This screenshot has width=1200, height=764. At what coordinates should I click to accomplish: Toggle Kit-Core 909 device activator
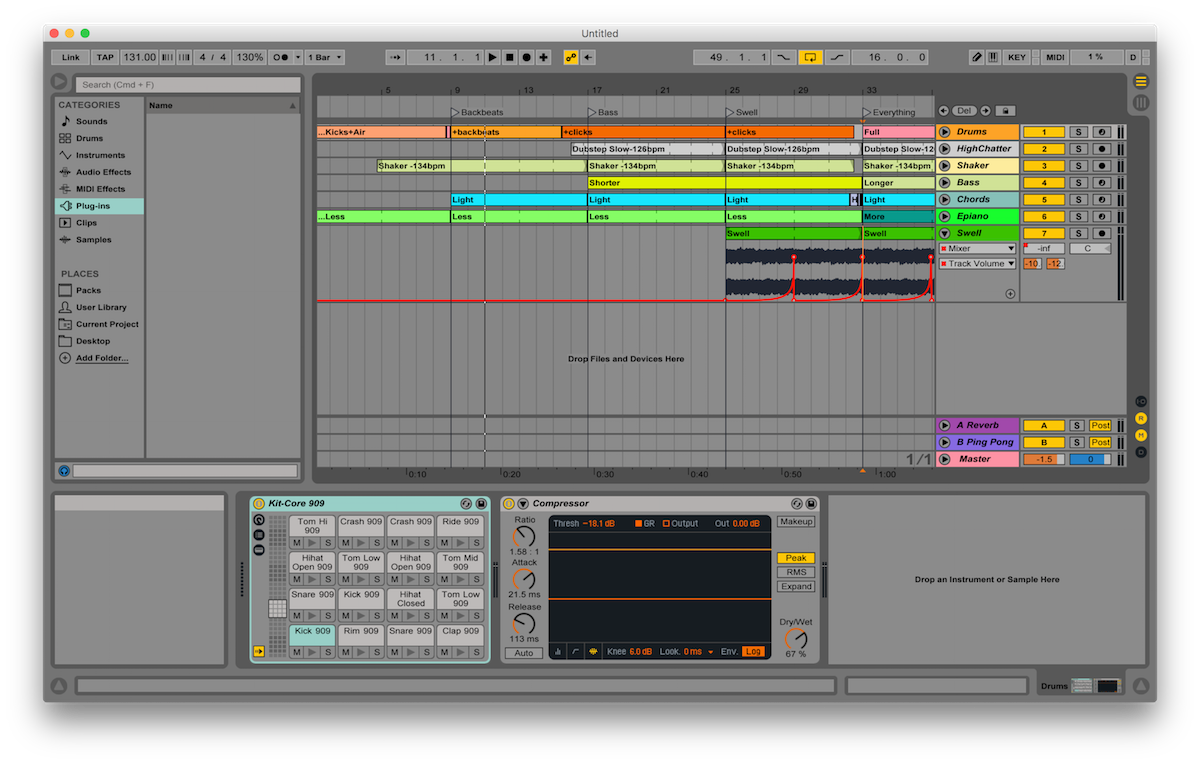pyautogui.click(x=259, y=504)
